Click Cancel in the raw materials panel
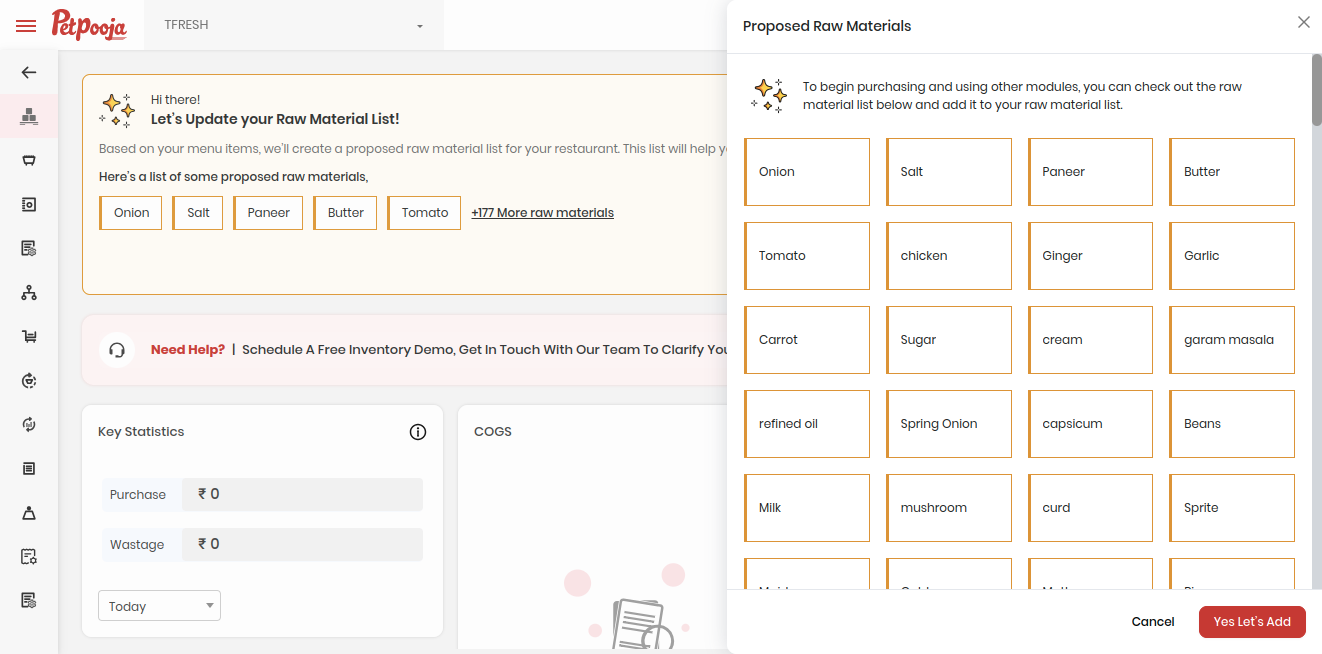Viewport: 1322px width, 654px height. (x=1153, y=622)
